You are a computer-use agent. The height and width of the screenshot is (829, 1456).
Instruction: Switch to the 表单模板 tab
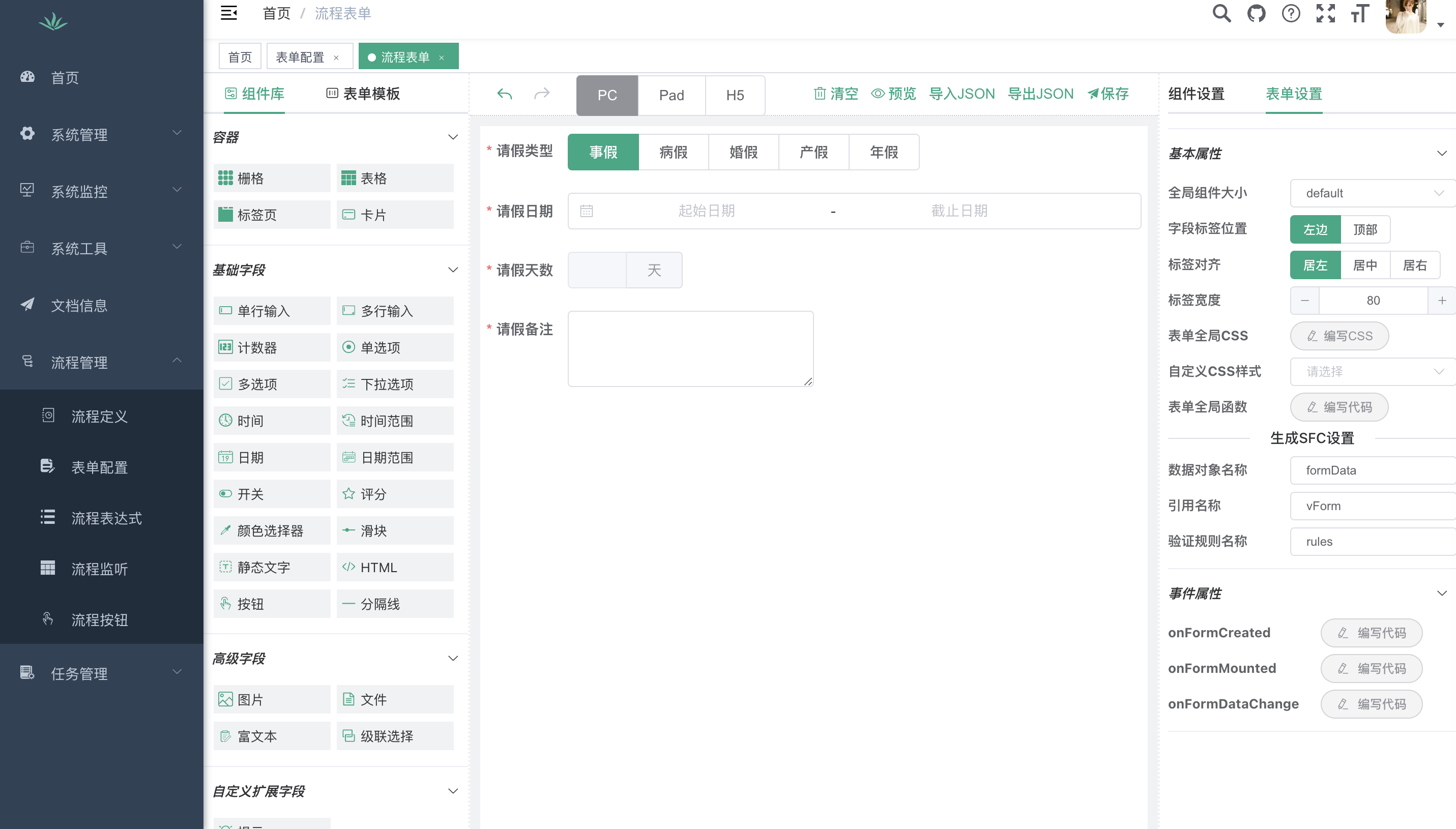point(363,94)
